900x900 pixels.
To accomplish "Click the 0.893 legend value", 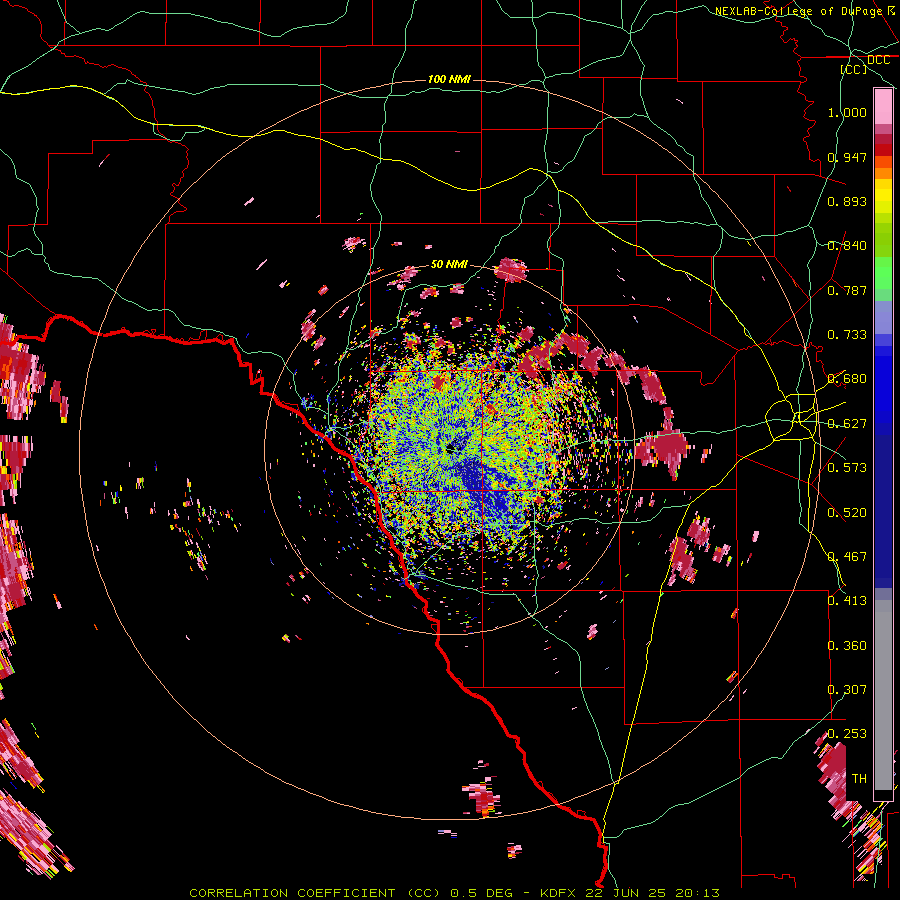I will click(x=847, y=201).
